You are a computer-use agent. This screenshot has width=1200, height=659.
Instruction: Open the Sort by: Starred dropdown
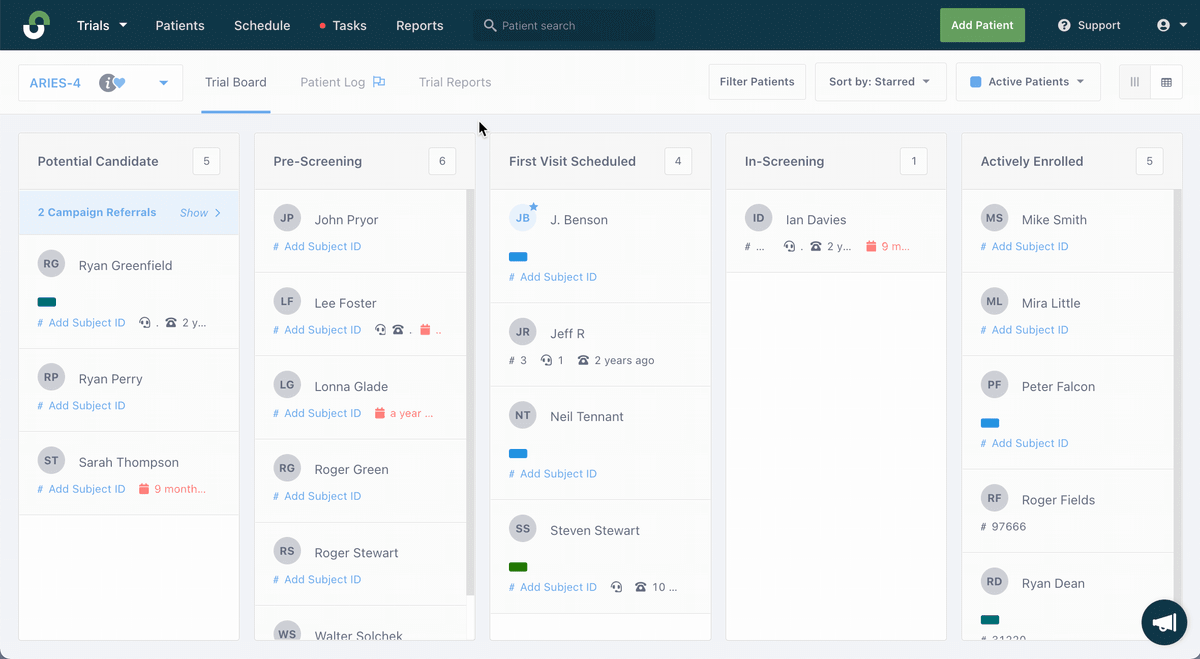pos(880,82)
